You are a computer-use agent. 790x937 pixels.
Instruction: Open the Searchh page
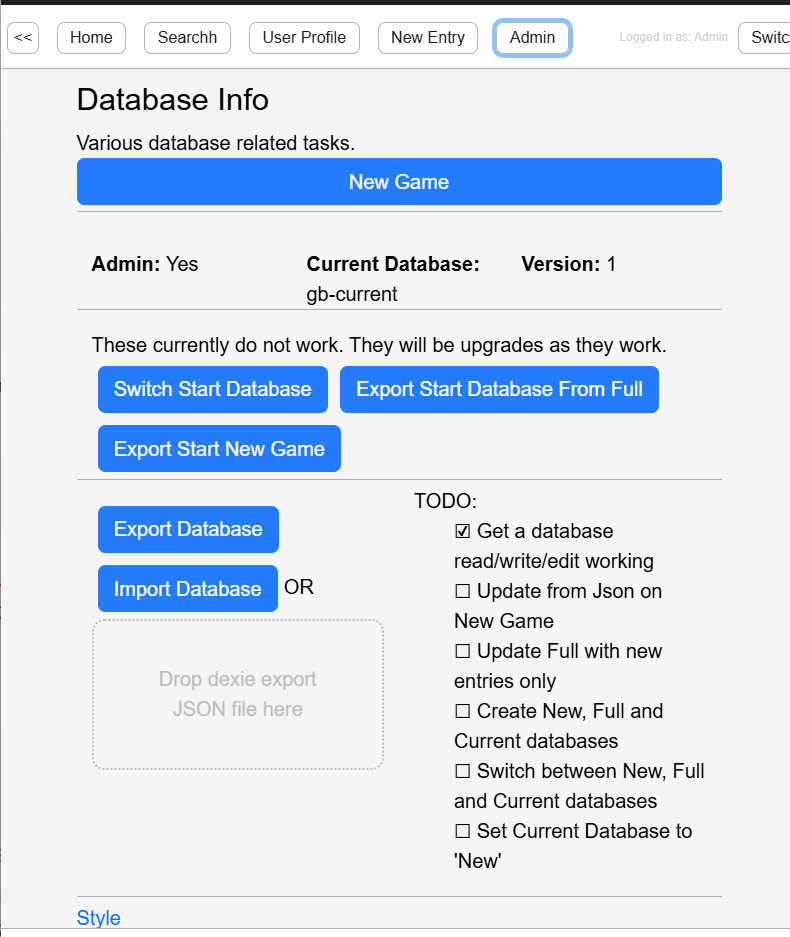[x=187, y=38]
